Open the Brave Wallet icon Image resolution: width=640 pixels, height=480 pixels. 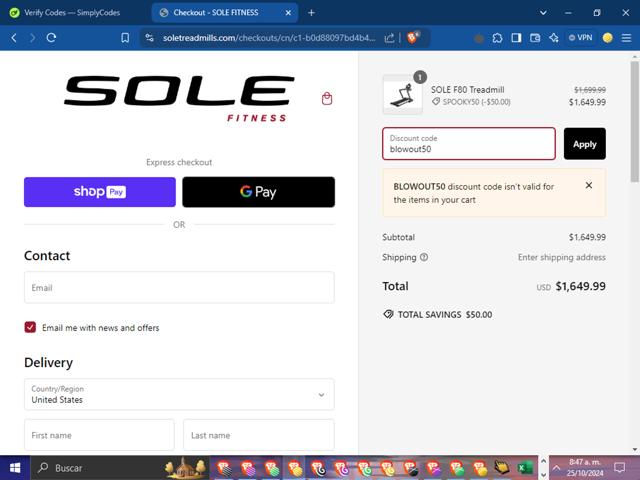coord(535,38)
